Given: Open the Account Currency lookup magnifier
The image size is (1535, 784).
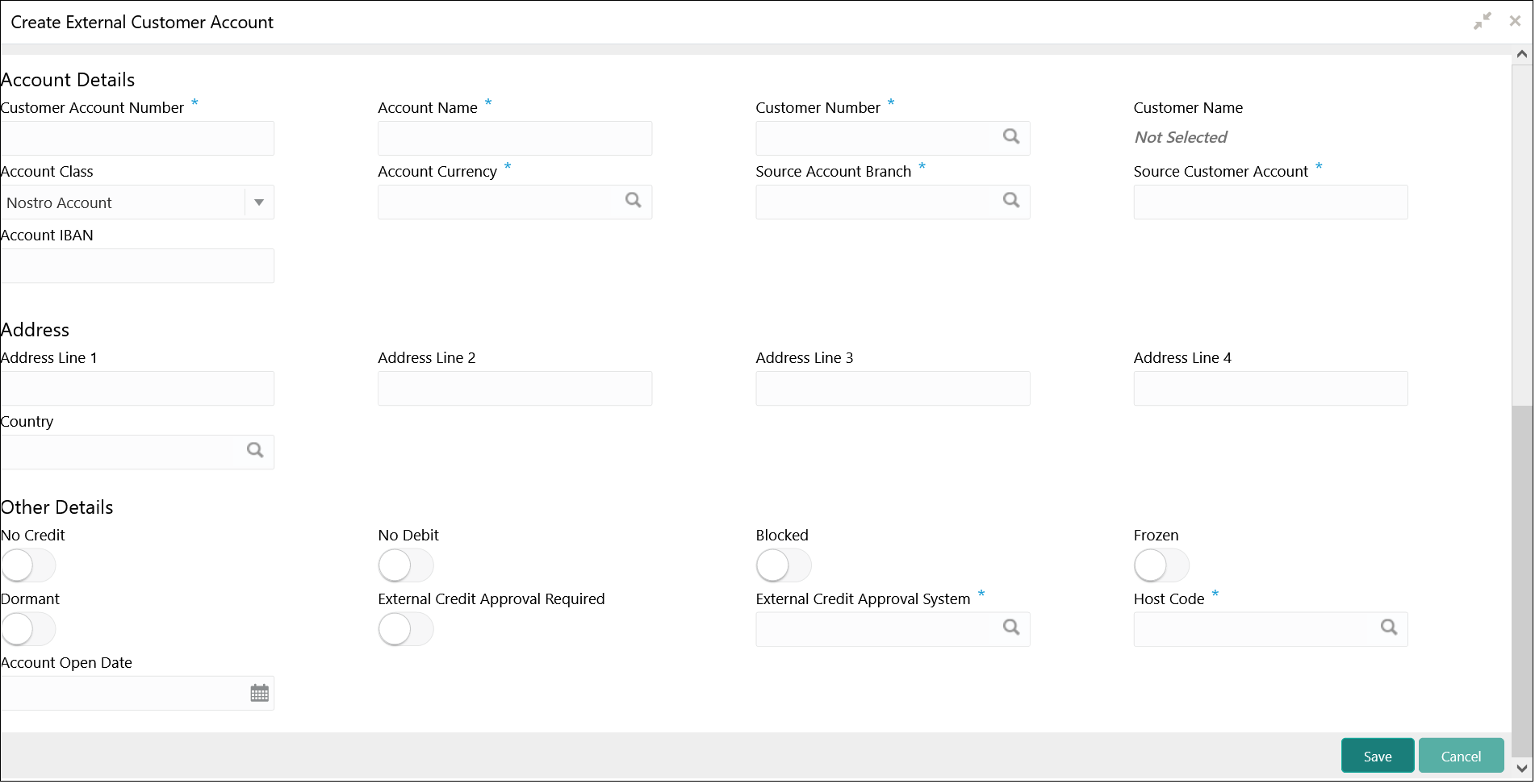Looking at the screenshot, I should click(634, 201).
